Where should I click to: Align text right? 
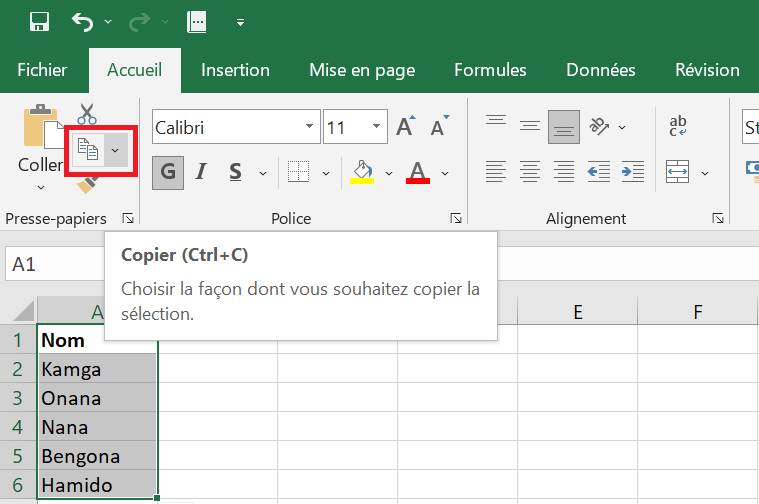tap(564, 172)
